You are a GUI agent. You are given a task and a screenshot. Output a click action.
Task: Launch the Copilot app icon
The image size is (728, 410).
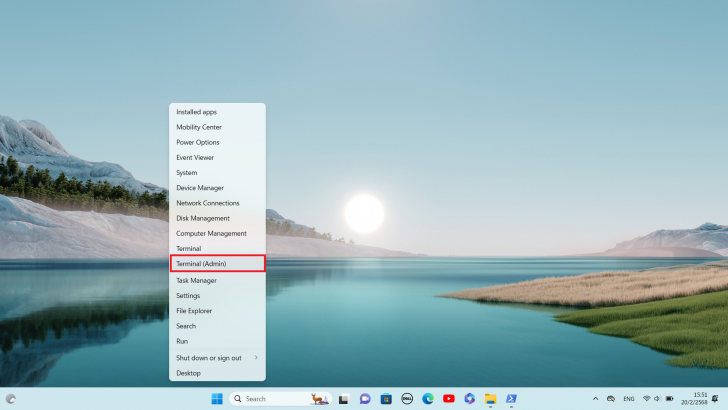469,398
